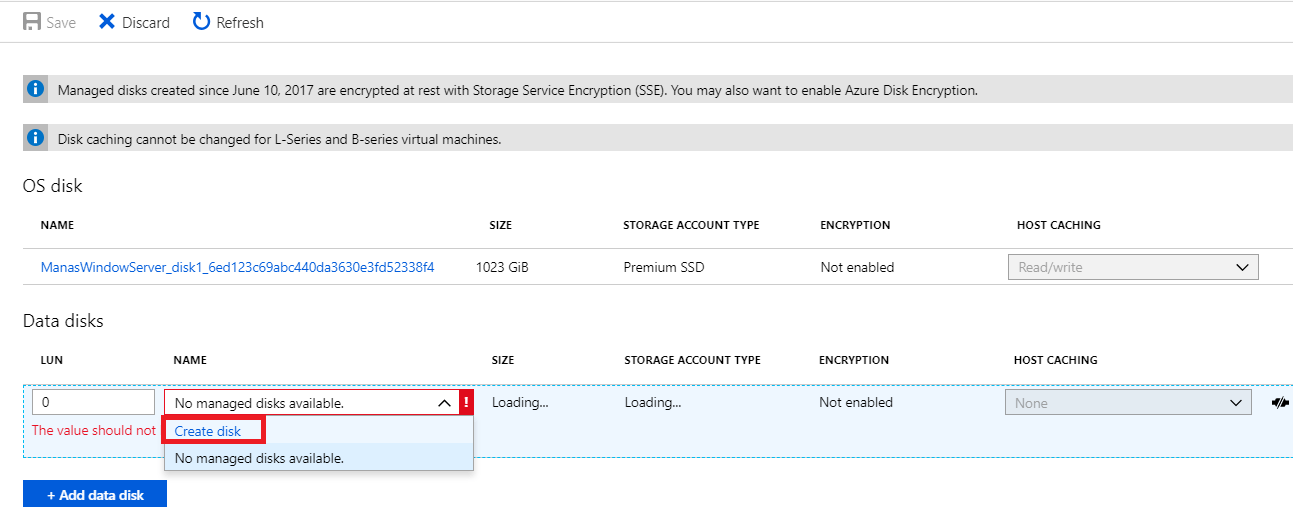Click the LUN column header
The image size is (1293, 510).
point(52,360)
